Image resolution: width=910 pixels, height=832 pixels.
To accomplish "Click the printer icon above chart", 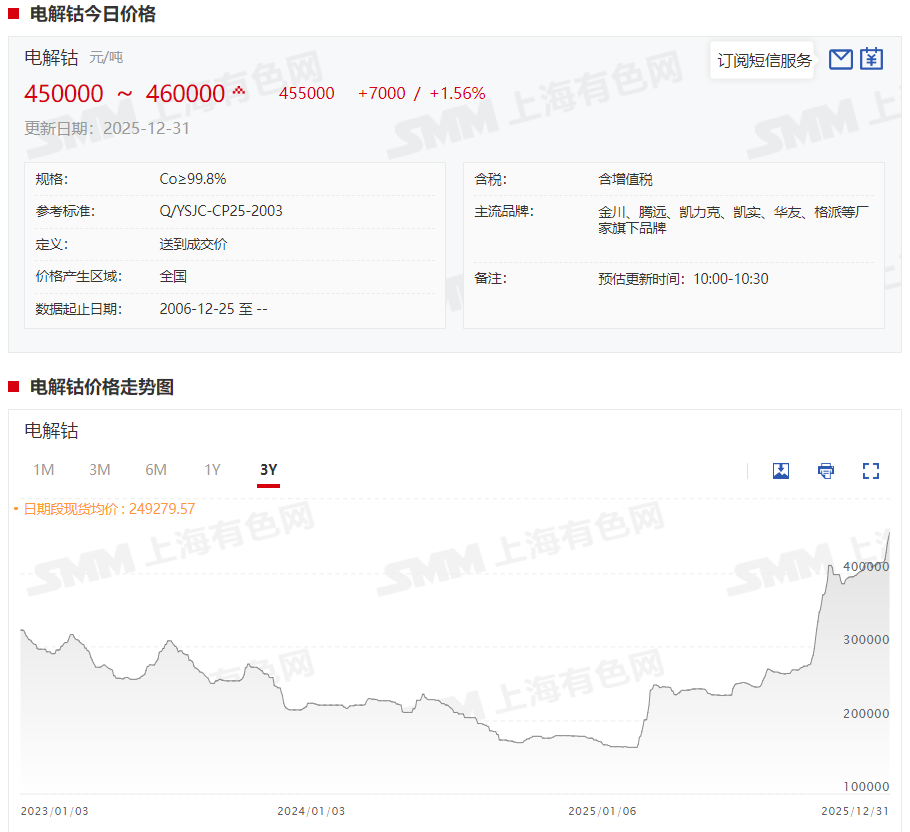I will click(x=825, y=471).
